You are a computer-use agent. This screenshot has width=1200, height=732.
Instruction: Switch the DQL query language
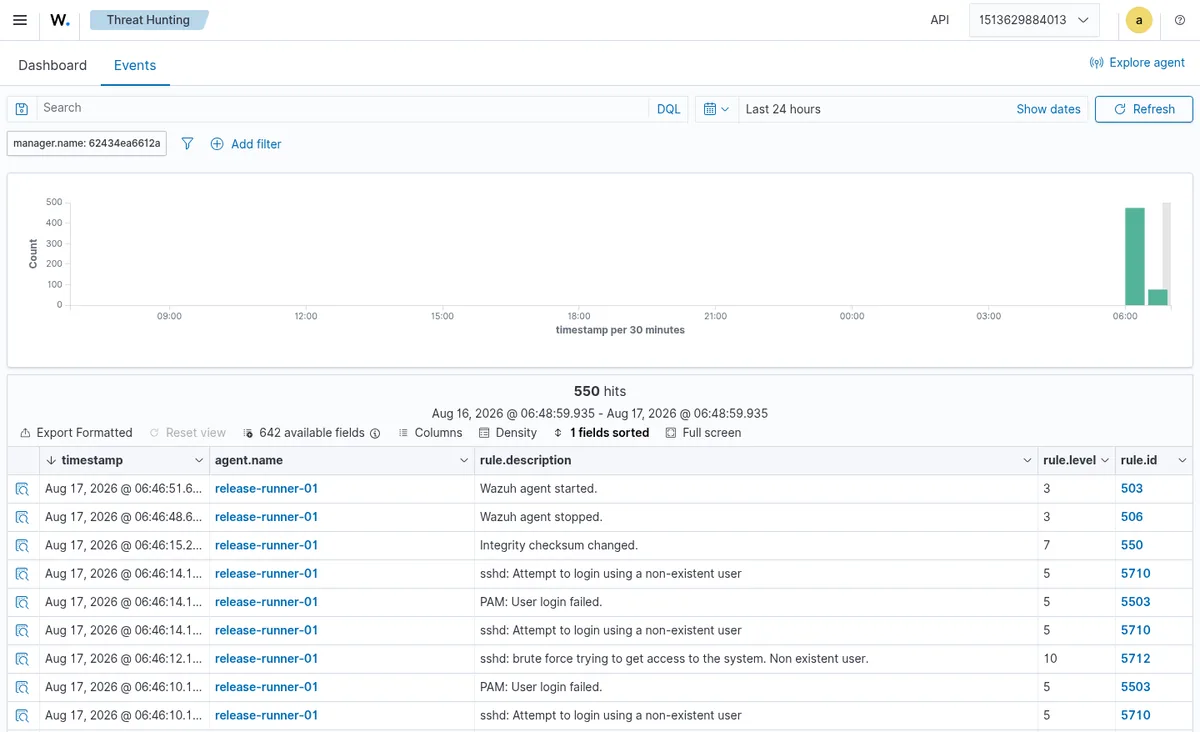click(668, 109)
